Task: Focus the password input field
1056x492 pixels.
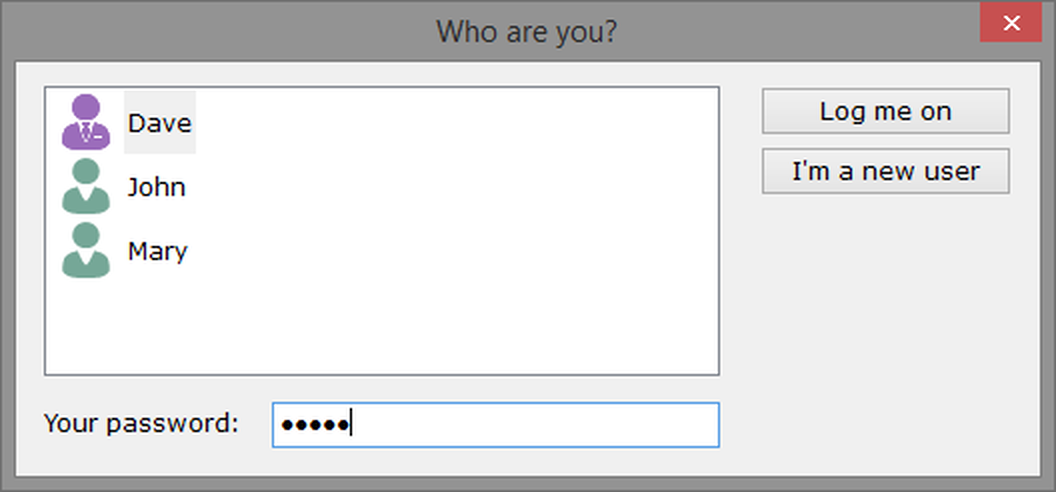Action: coord(495,424)
